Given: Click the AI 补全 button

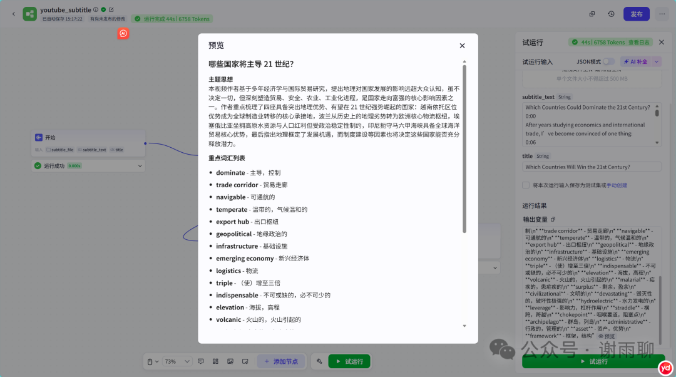Looking at the screenshot, I should click(x=636, y=62).
